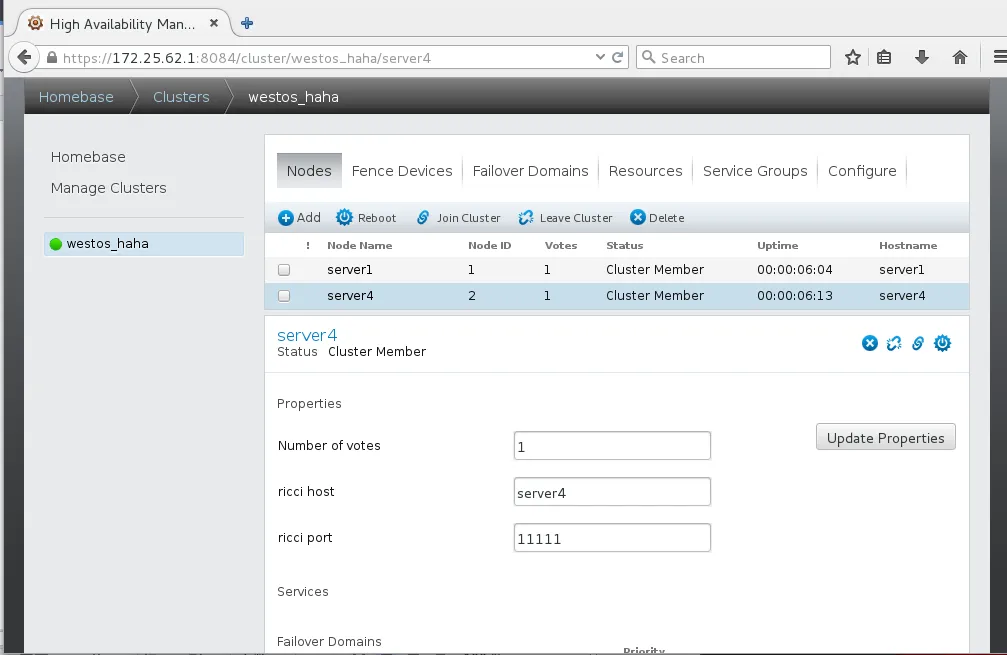The height and width of the screenshot is (655, 1007).
Task: Click the lock icon in address bar
Action: pos(52,58)
